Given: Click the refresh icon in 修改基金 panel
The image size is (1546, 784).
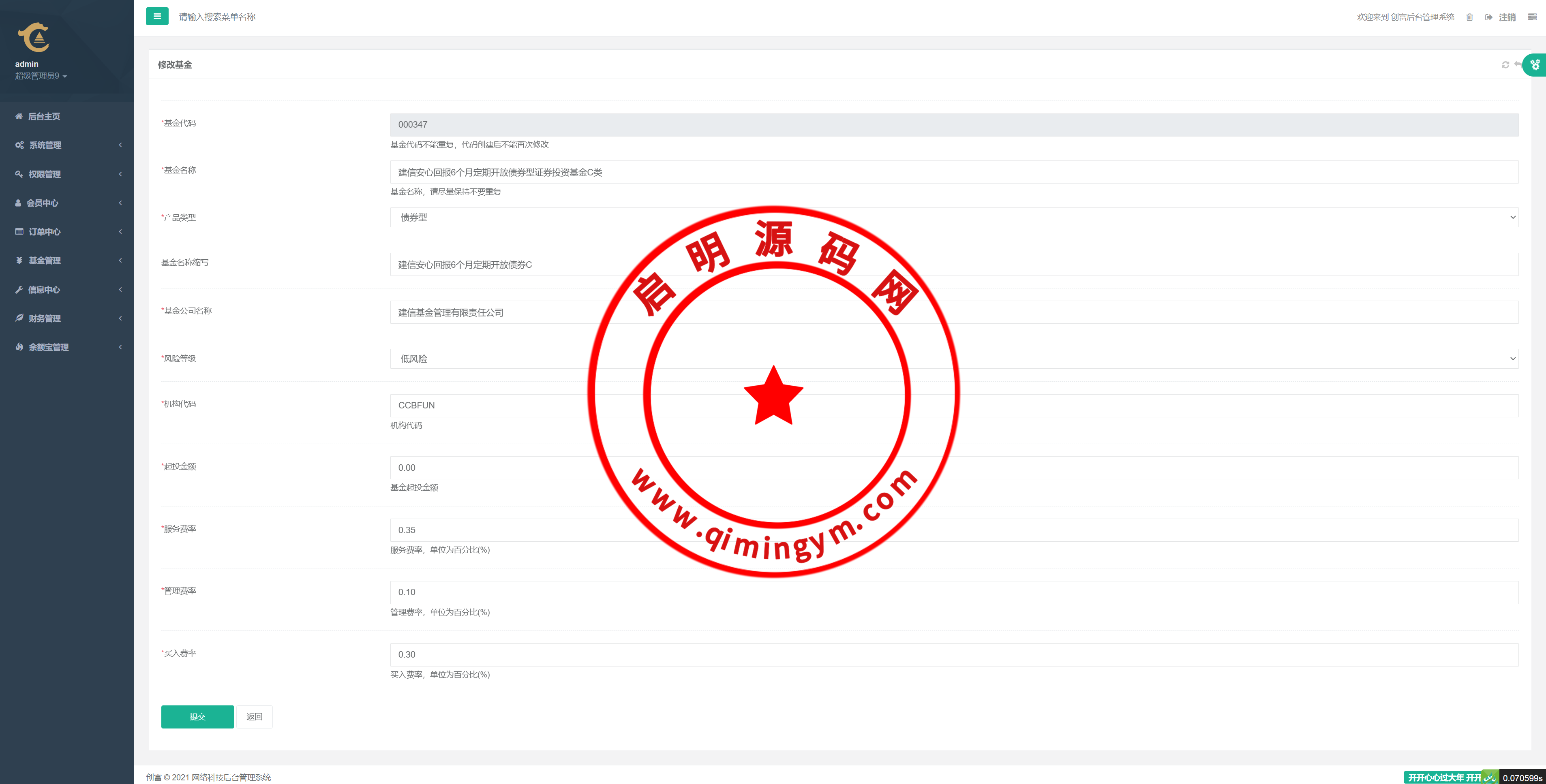Looking at the screenshot, I should pos(1505,65).
